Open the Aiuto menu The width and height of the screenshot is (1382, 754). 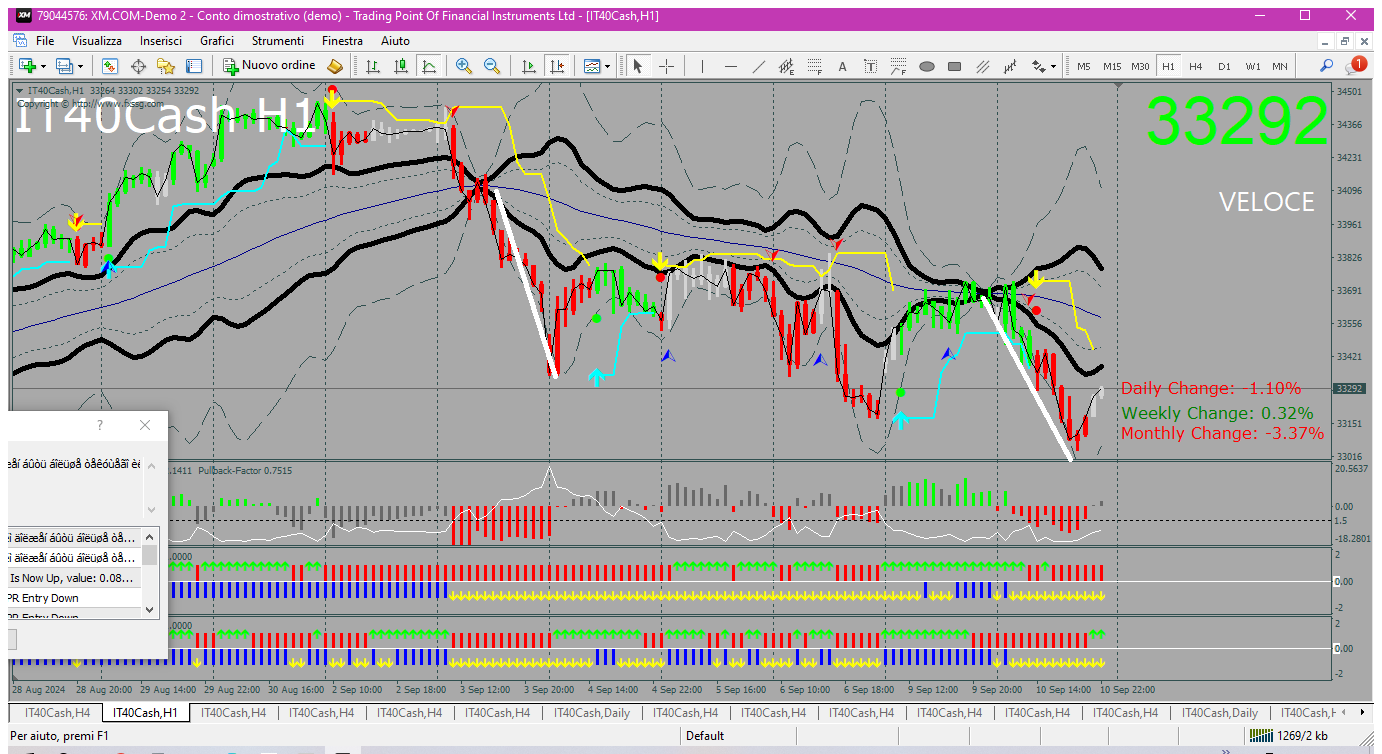pos(396,41)
